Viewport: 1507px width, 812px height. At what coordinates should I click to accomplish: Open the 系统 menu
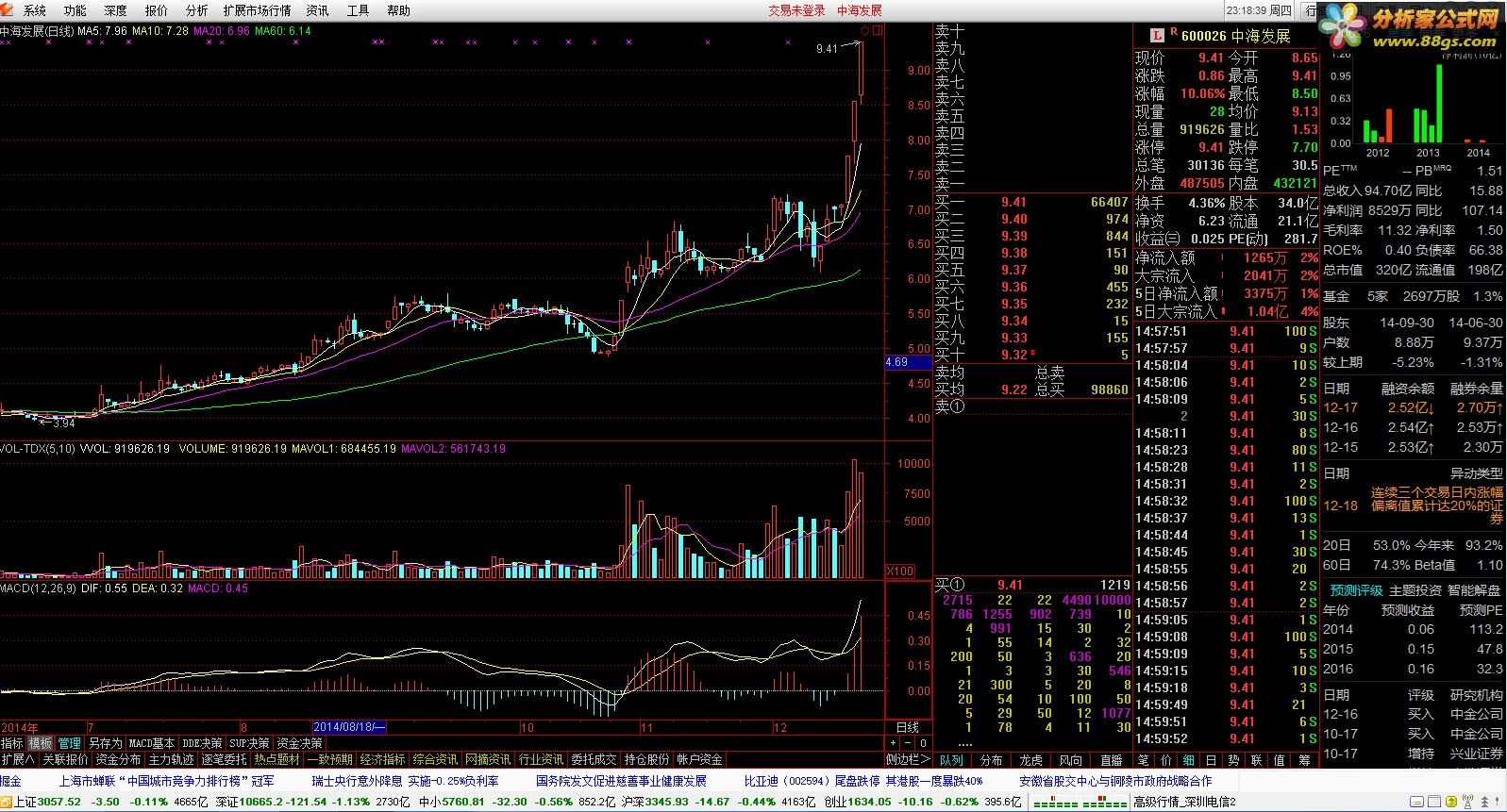click(34, 10)
